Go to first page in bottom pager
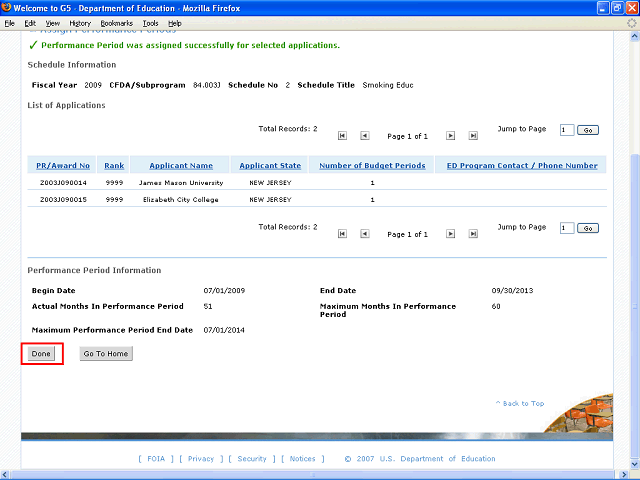This screenshot has height=480, width=640. click(342, 233)
